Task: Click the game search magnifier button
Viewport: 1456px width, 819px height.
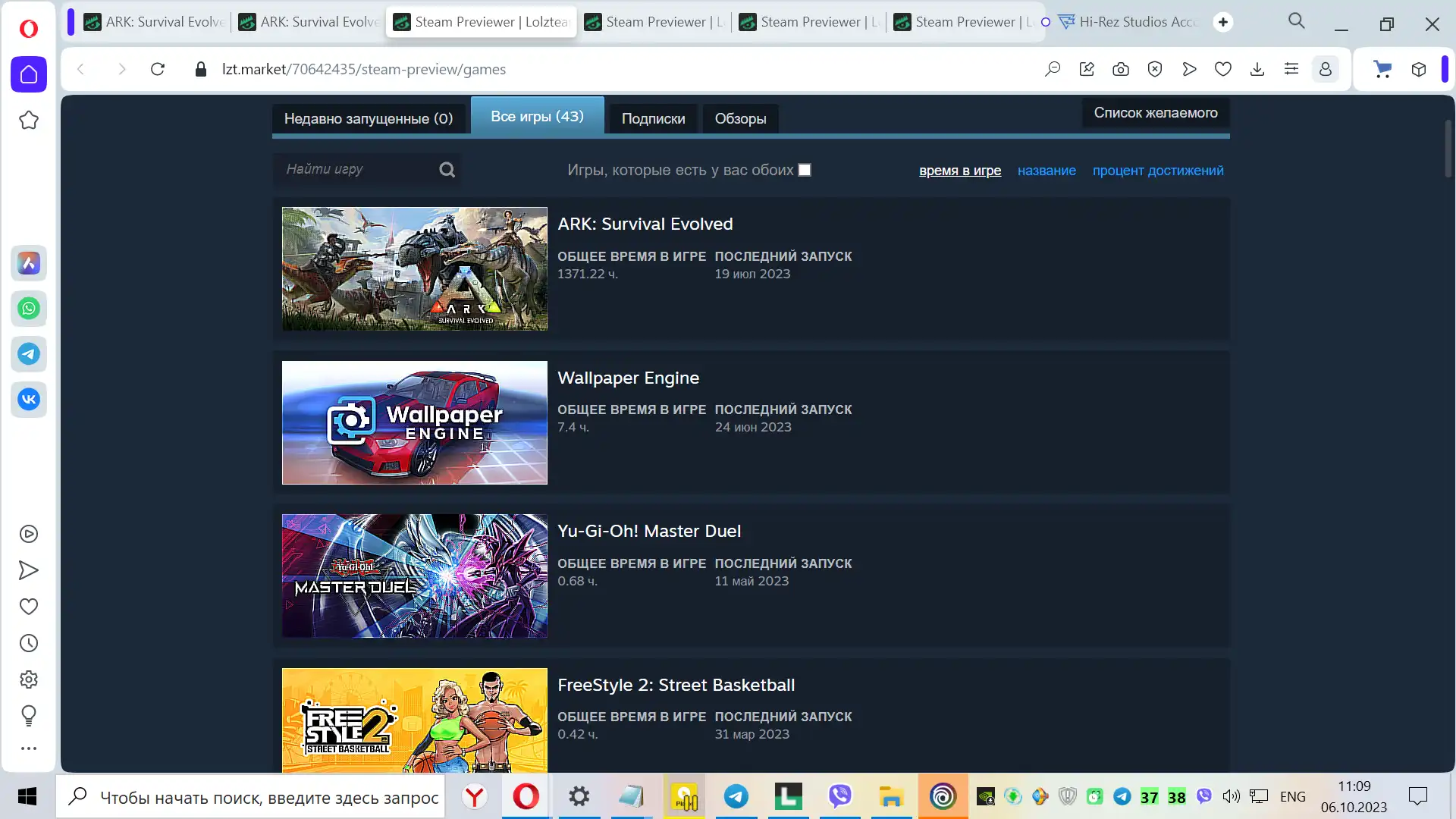Action: click(447, 170)
